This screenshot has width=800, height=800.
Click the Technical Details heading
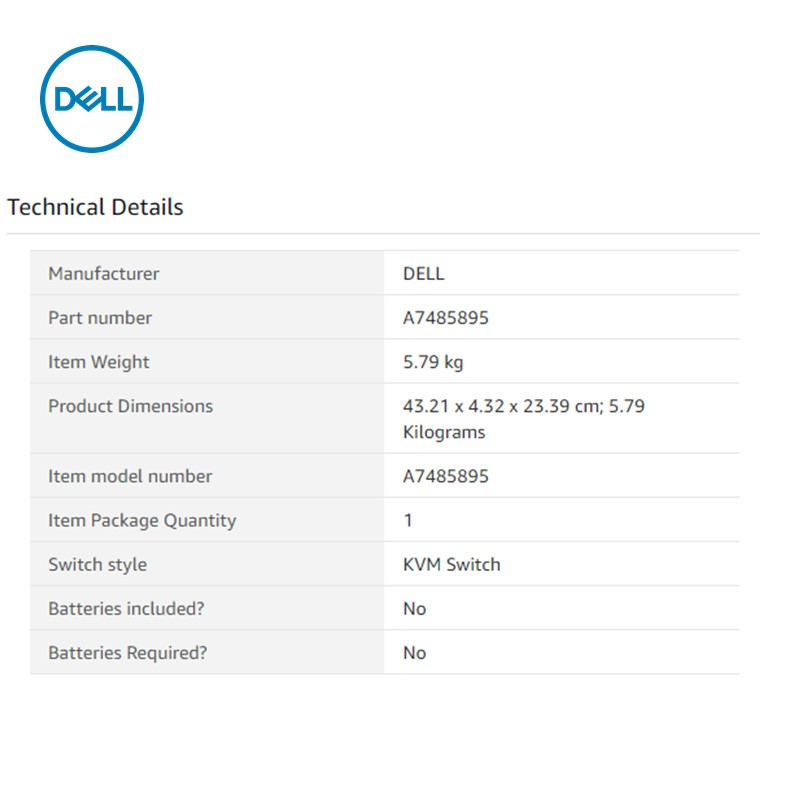point(95,207)
